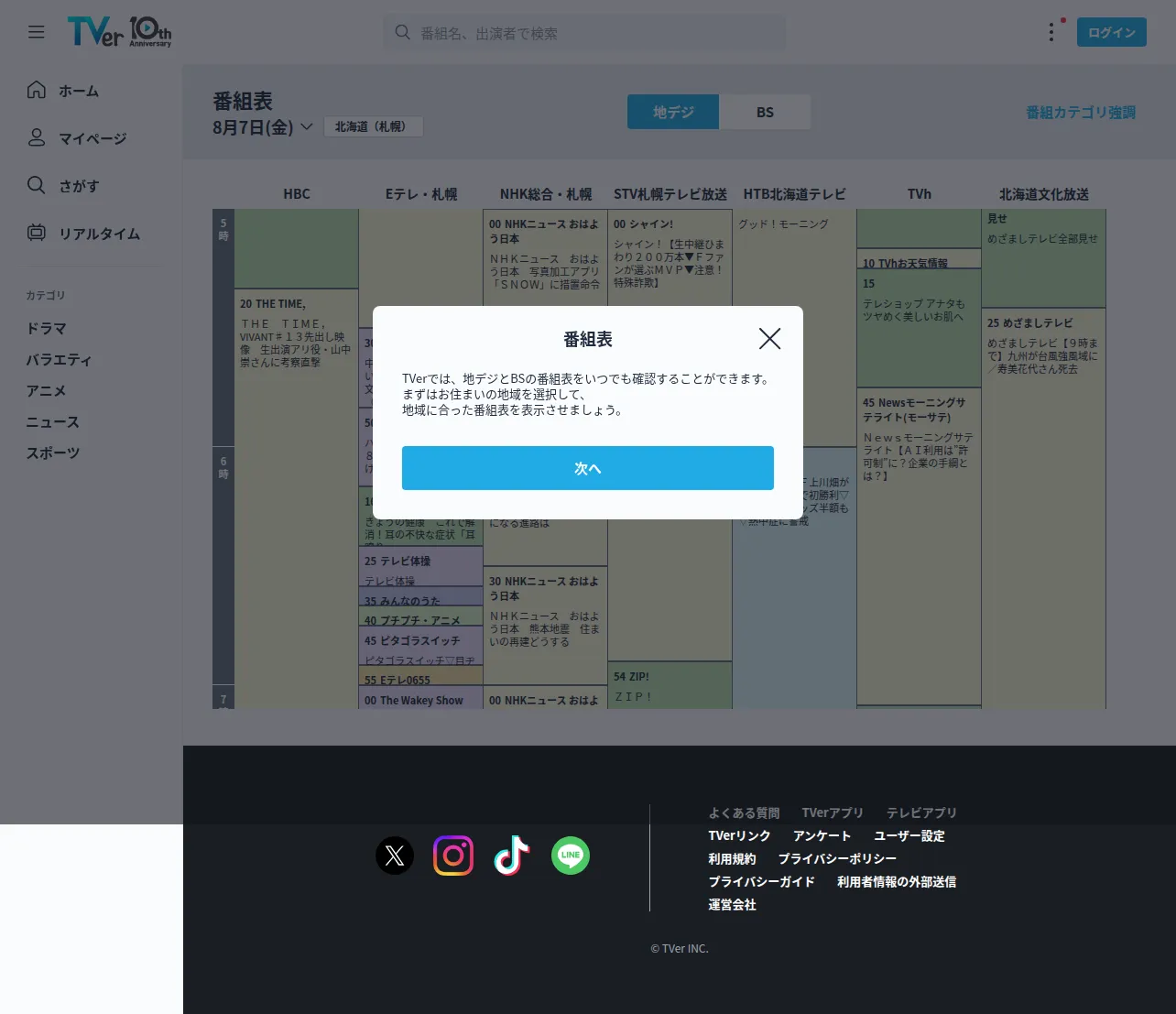Click the リアルタイム TV icon

[37, 233]
